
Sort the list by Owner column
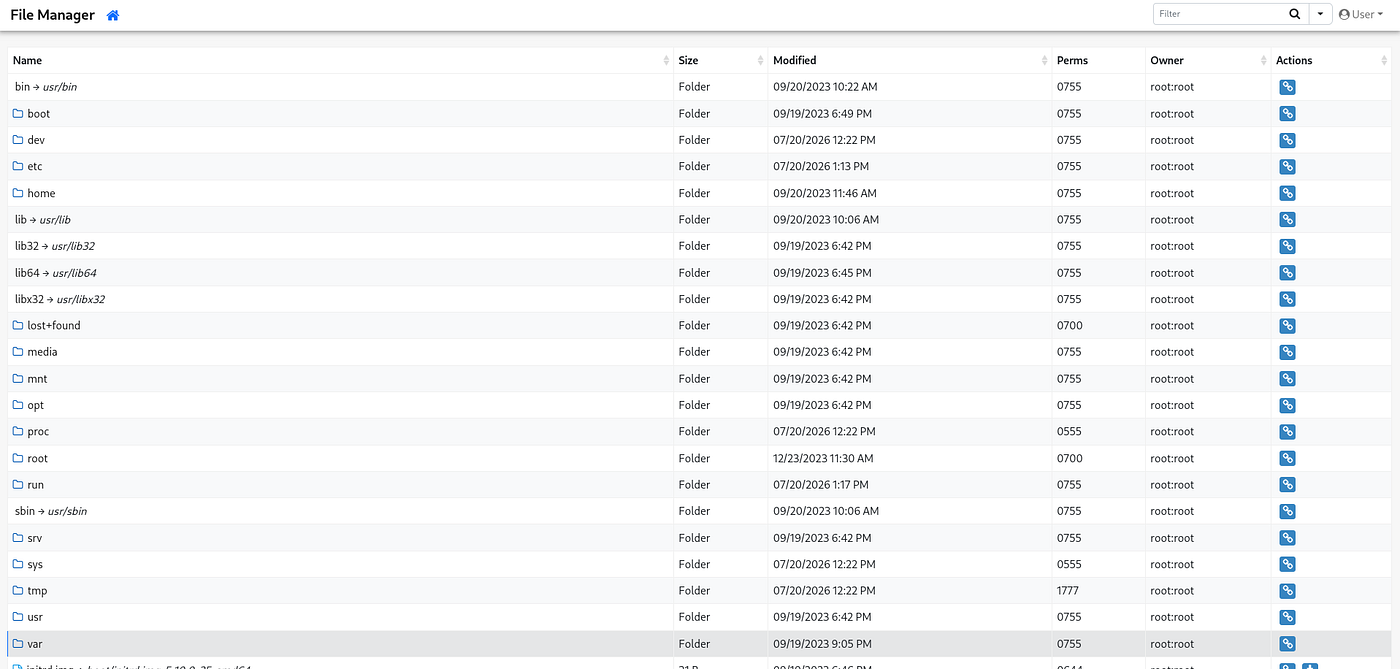pyautogui.click(x=1208, y=60)
